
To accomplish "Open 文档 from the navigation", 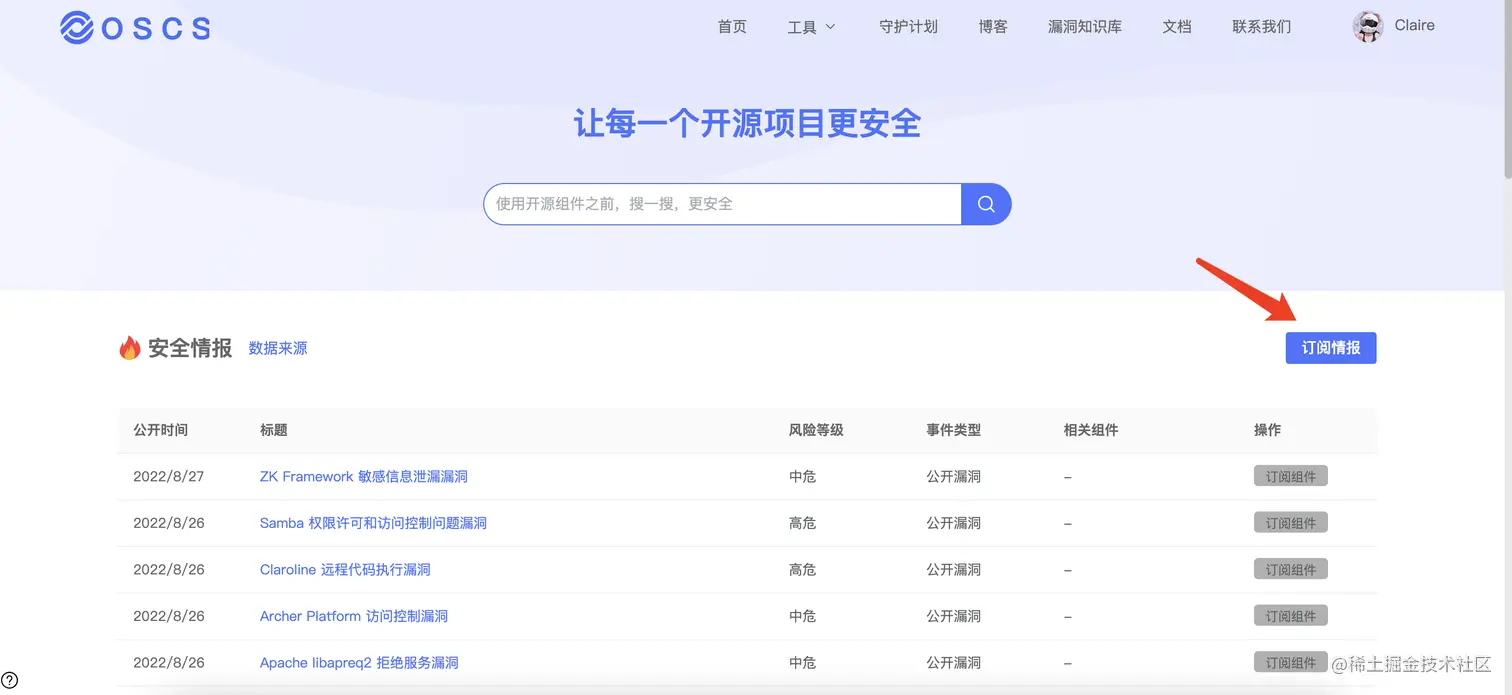I will point(1177,27).
